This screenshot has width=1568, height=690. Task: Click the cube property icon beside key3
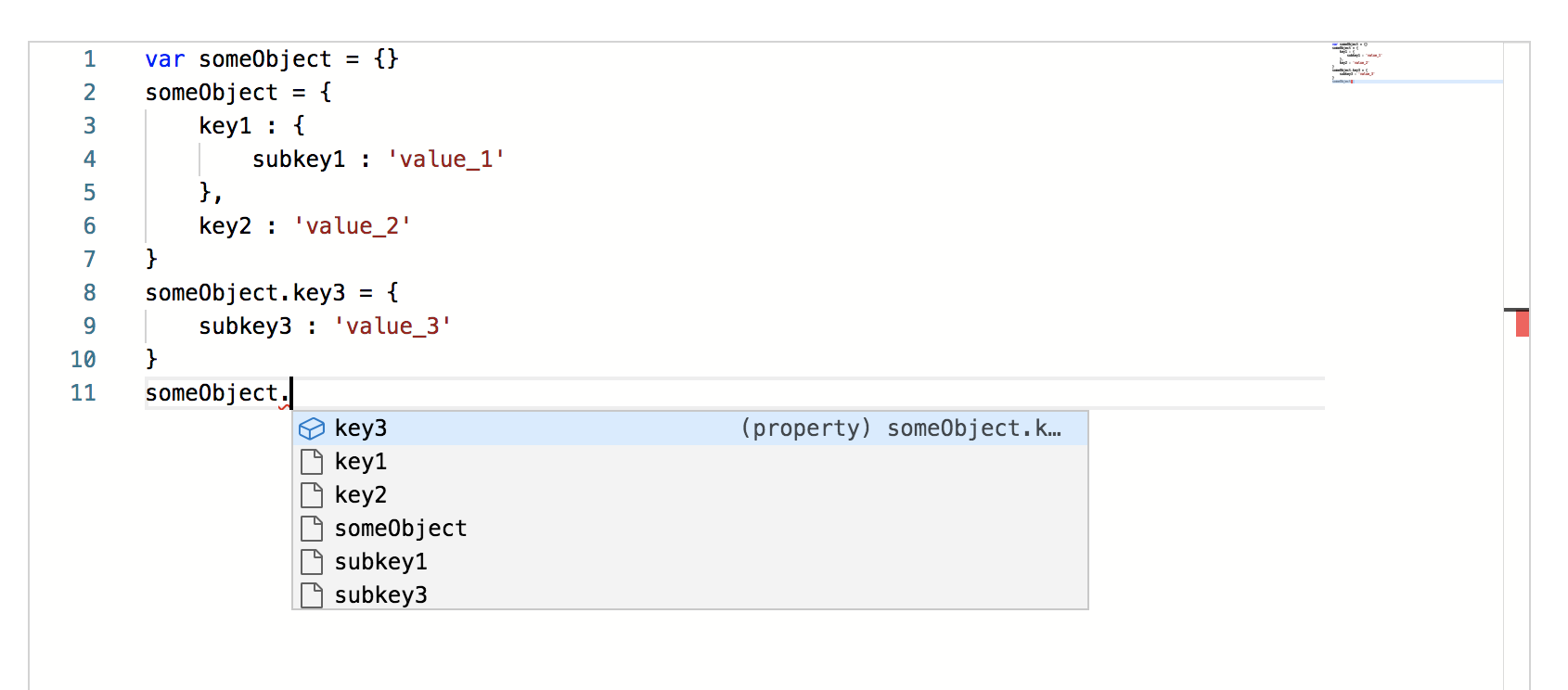(x=312, y=428)
